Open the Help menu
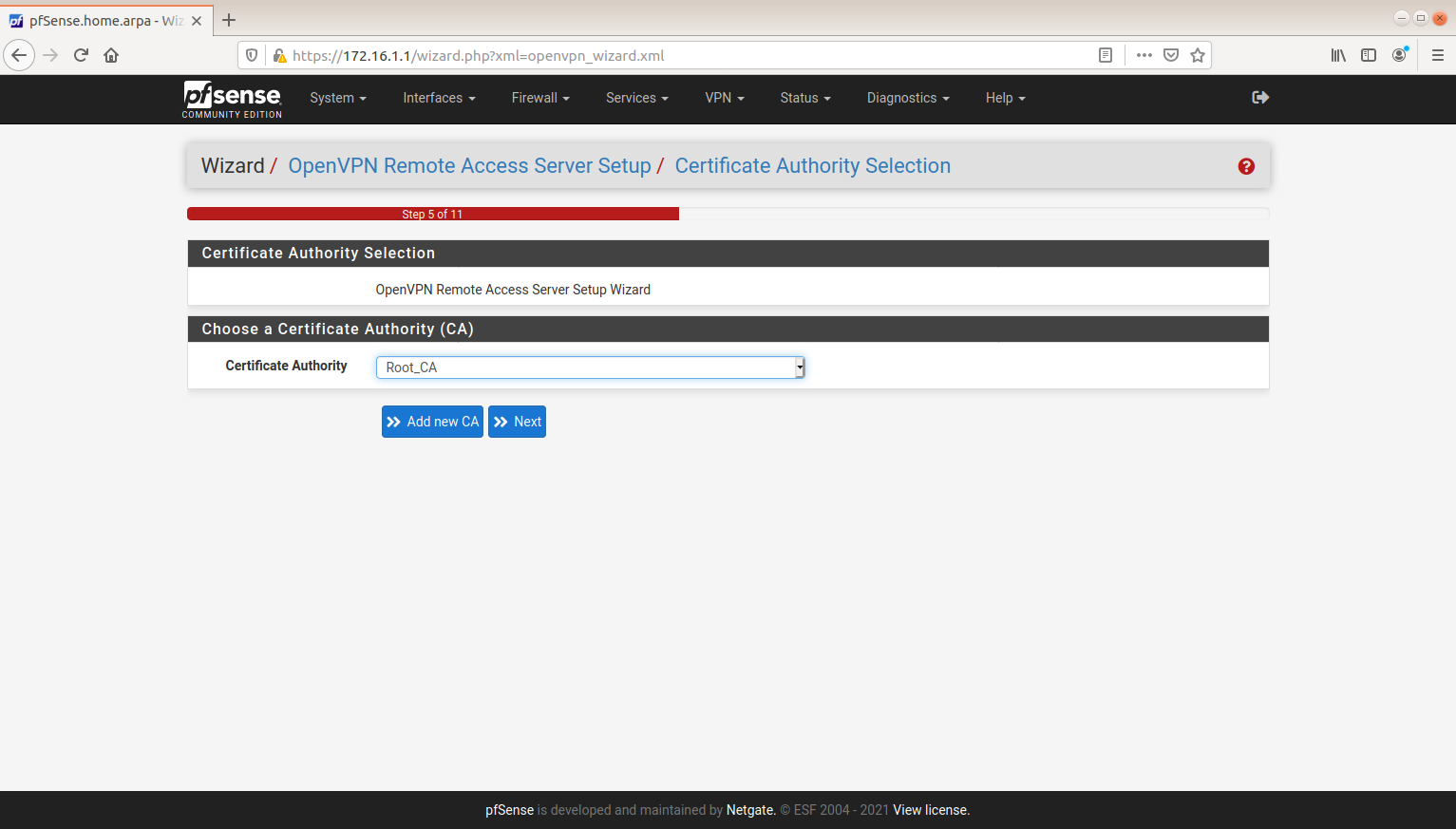Screen dimensions: 1456x829 click(x=1006, y=98)
